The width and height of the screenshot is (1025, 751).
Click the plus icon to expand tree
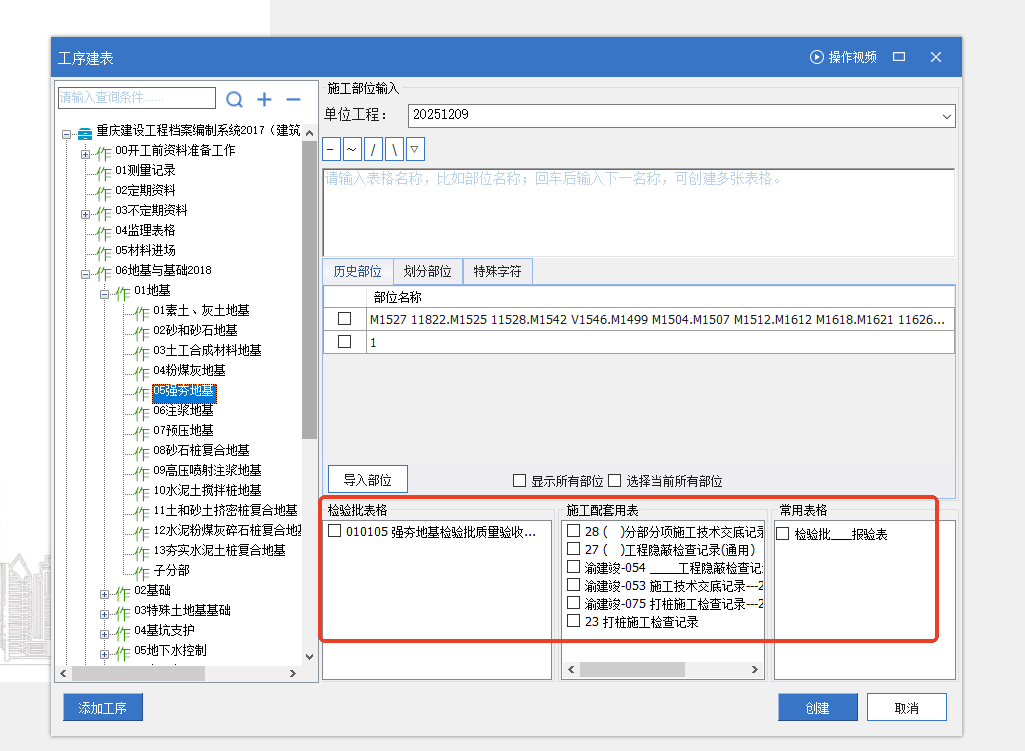(264, 99)
